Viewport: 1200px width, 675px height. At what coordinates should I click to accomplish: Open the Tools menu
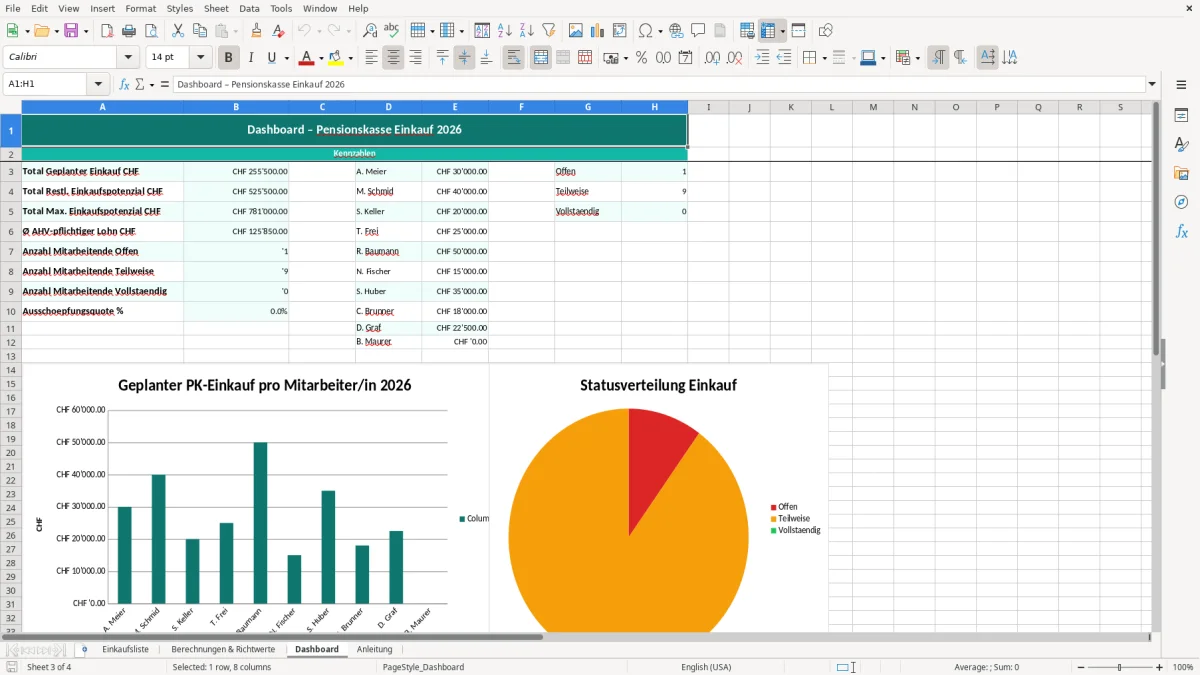click(281, 8)
